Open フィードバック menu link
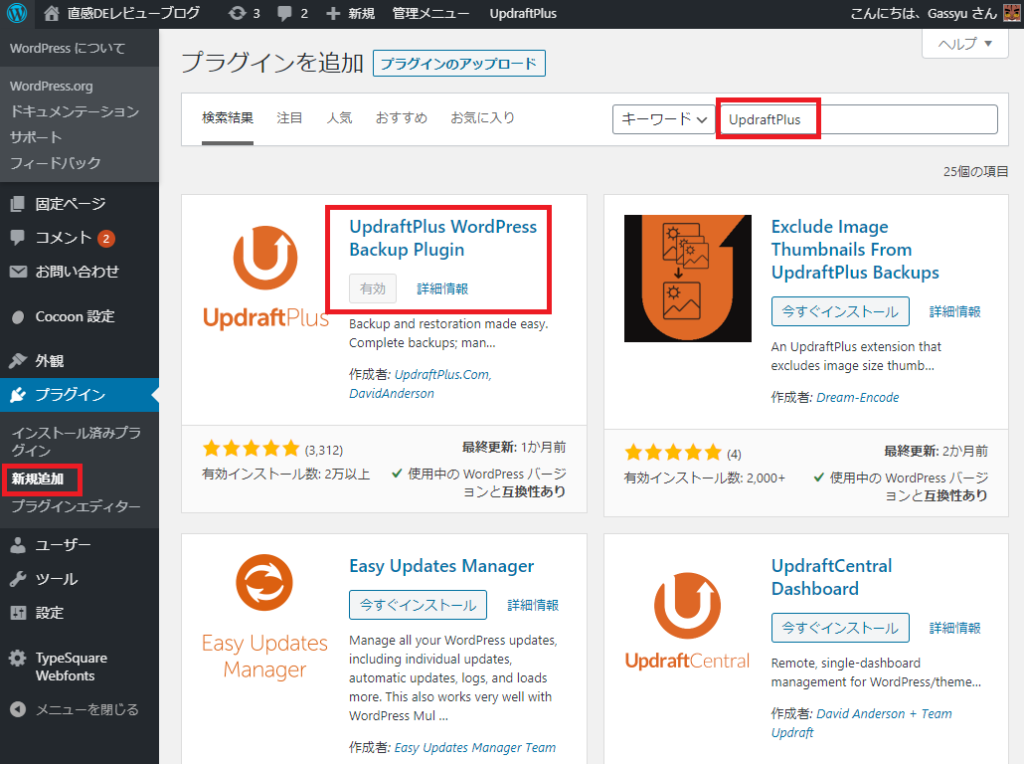The width and height of the screenshot is (1024, 764). 56,163
